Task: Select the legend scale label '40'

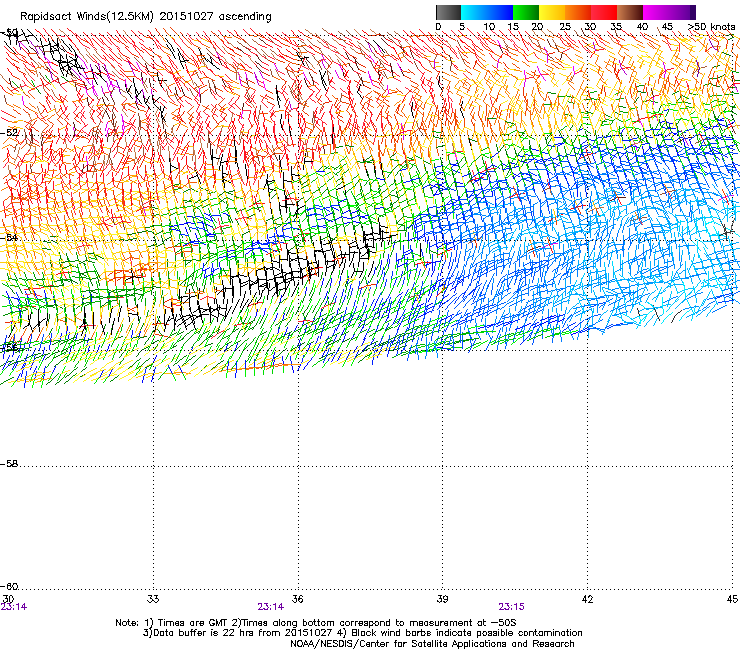Action: [642, 26]
